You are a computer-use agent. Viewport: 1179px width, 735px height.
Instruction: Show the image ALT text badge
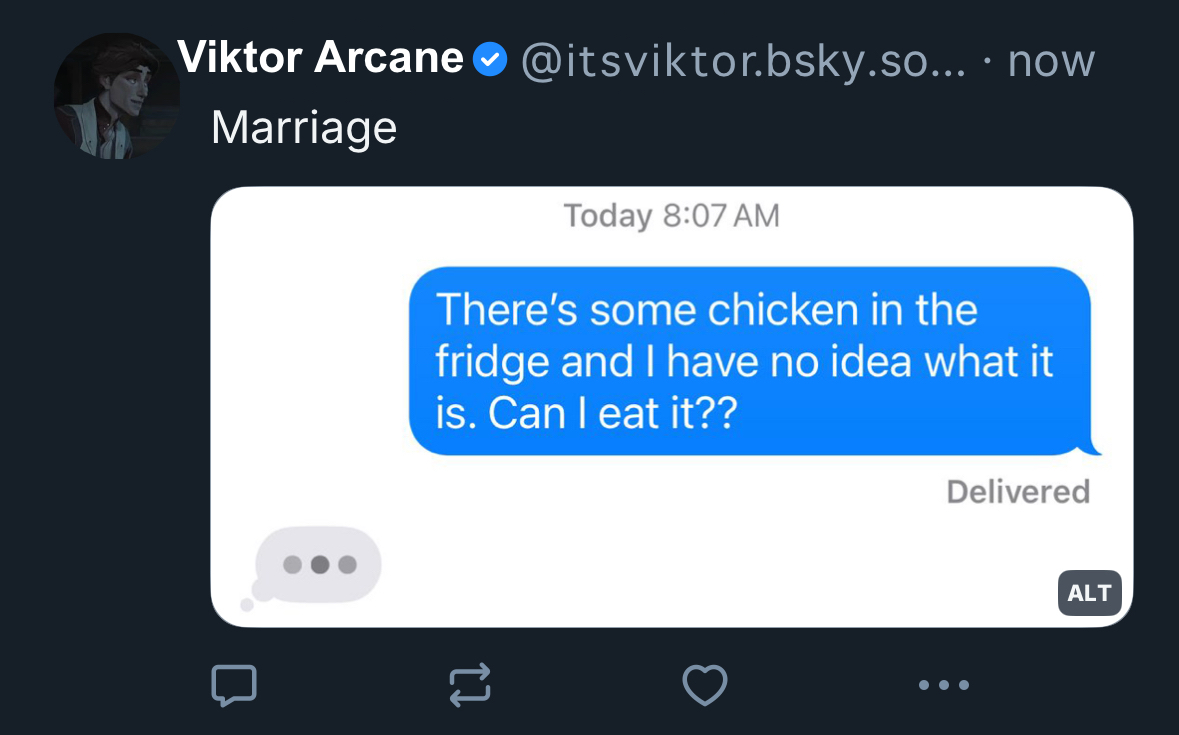coord(1089,593)
